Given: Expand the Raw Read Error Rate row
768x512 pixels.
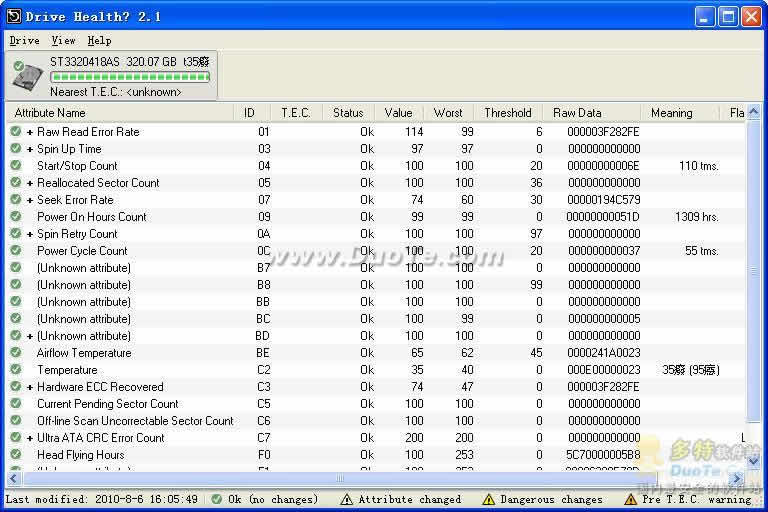Looking at the screenshot, I should [x=30, y=132].
